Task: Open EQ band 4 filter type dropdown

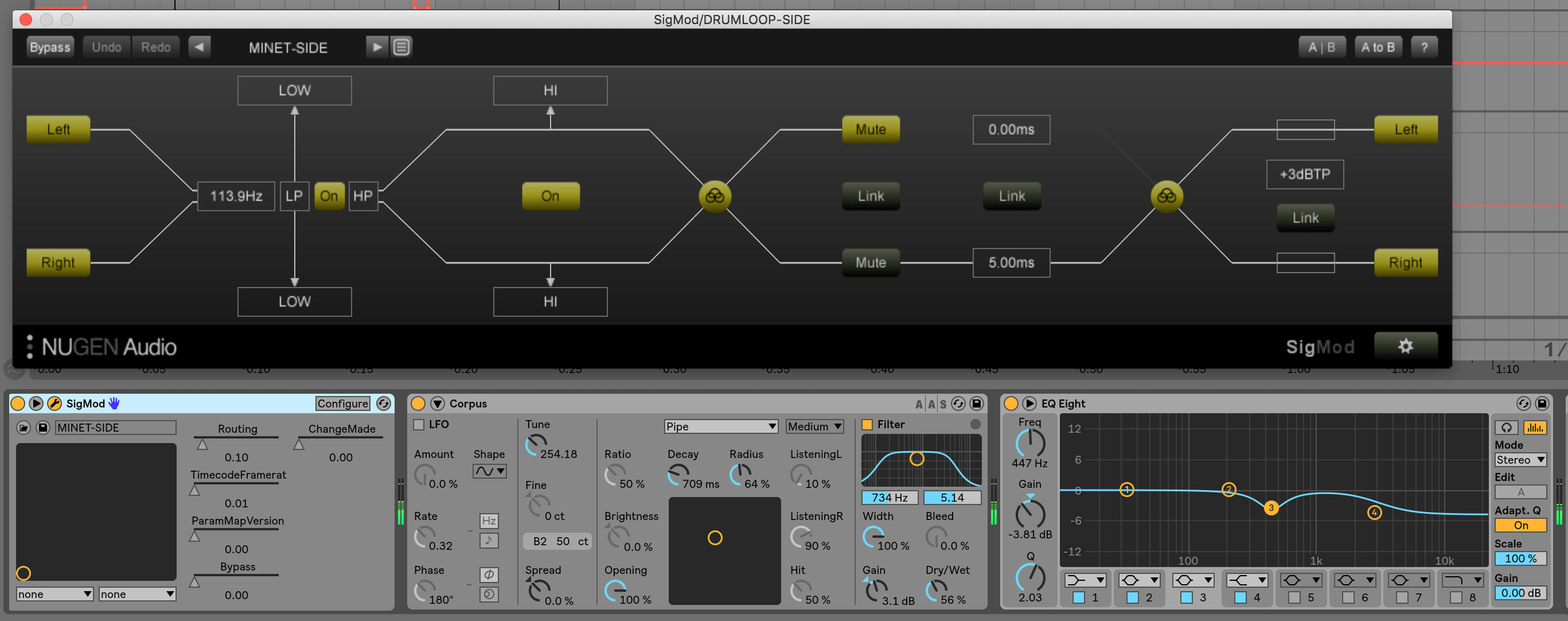Action: (x=1247, y=580)
